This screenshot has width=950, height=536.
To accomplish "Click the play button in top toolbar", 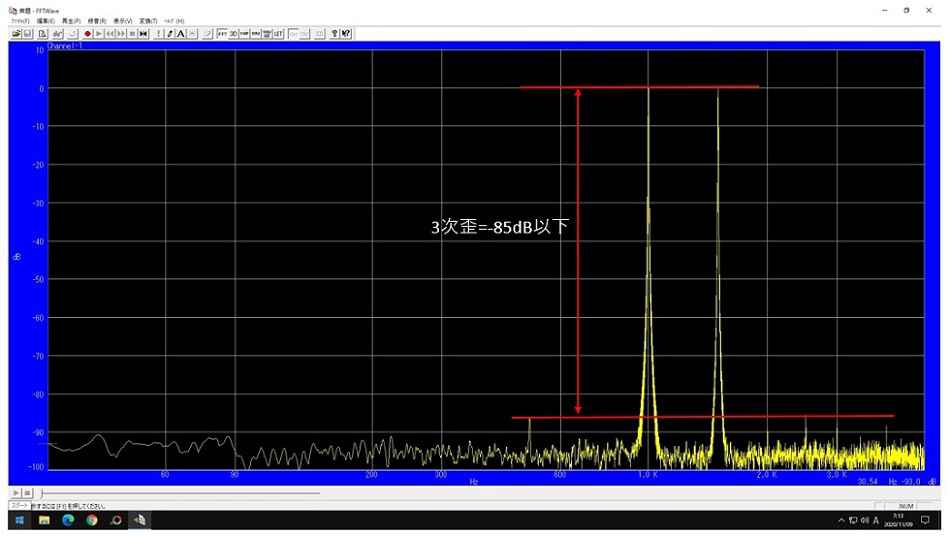I will click(x=99, y=33).
